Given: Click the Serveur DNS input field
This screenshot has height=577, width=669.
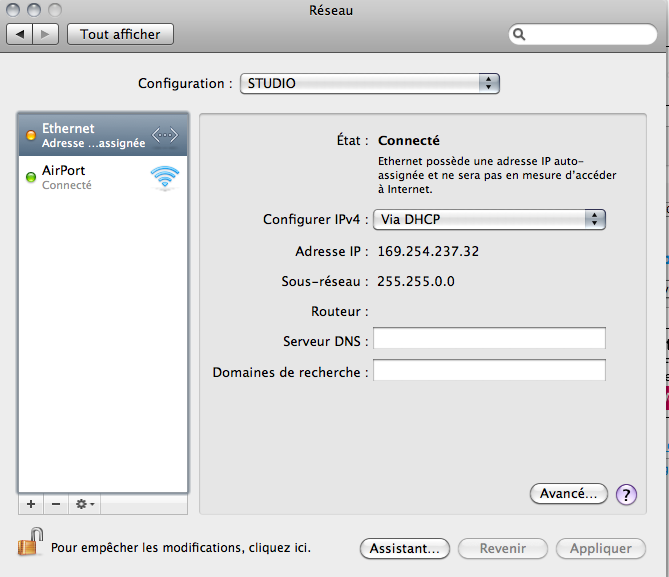Looking at the screenshot, I should pos(489,339).
